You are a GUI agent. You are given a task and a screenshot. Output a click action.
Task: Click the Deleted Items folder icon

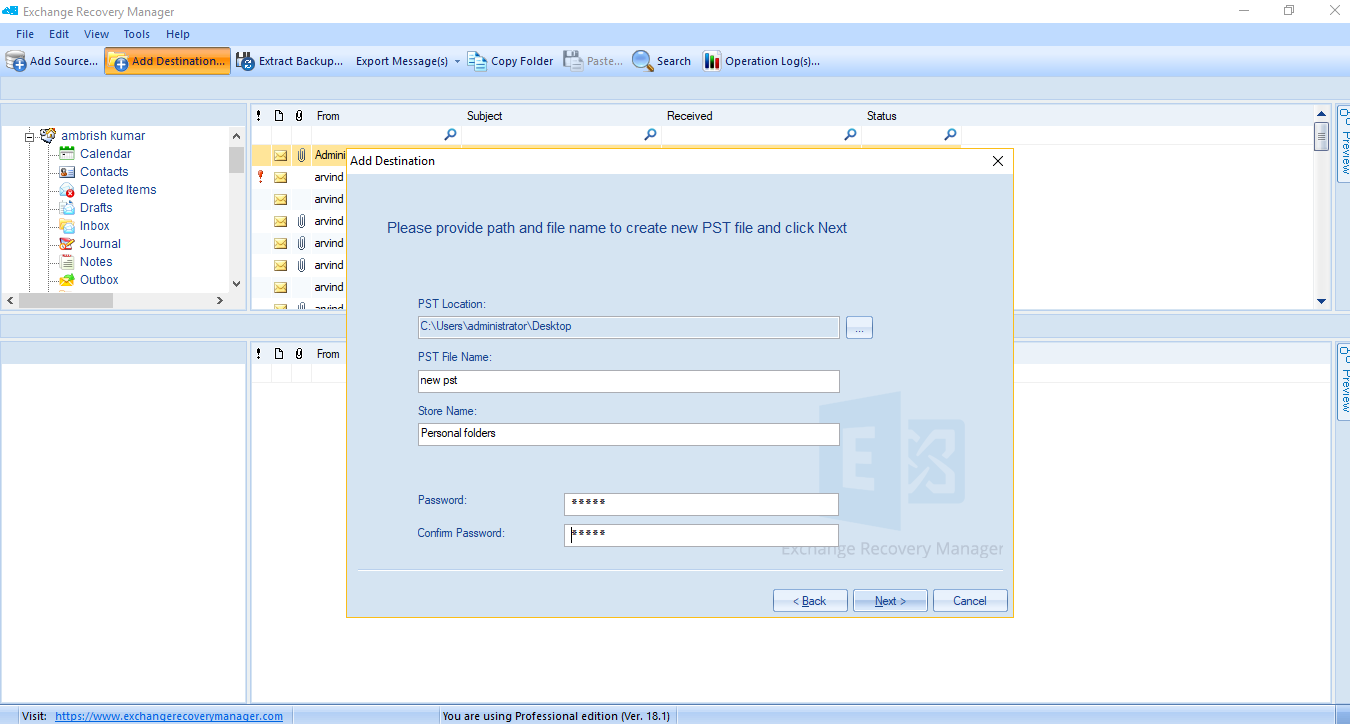pos(67,190)
